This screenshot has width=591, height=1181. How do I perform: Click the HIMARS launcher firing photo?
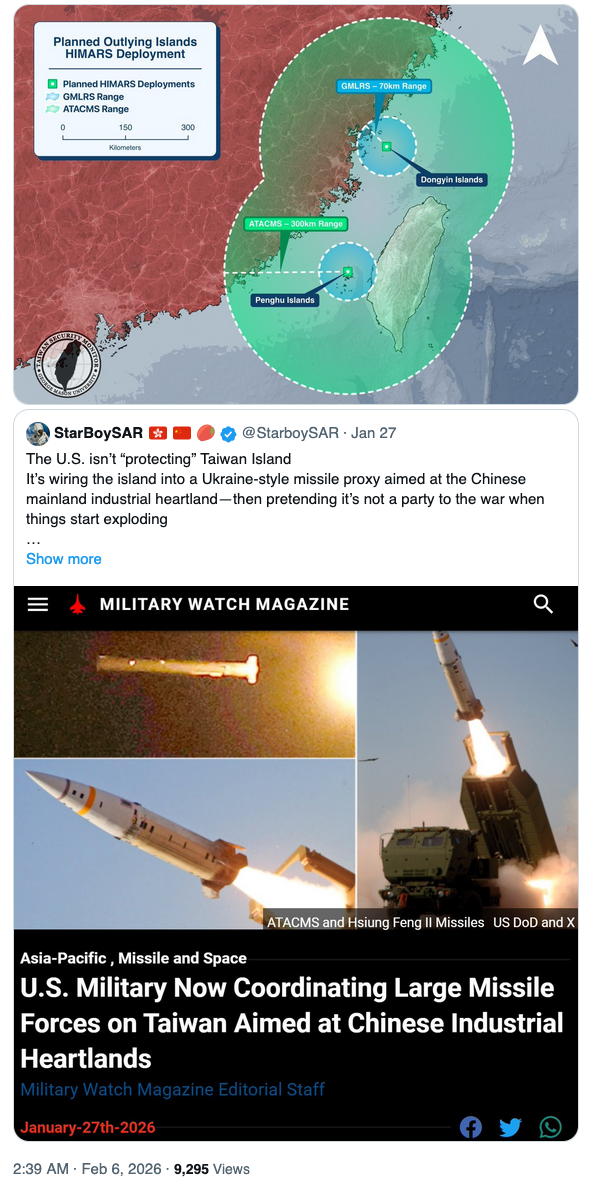pos(467,780)
